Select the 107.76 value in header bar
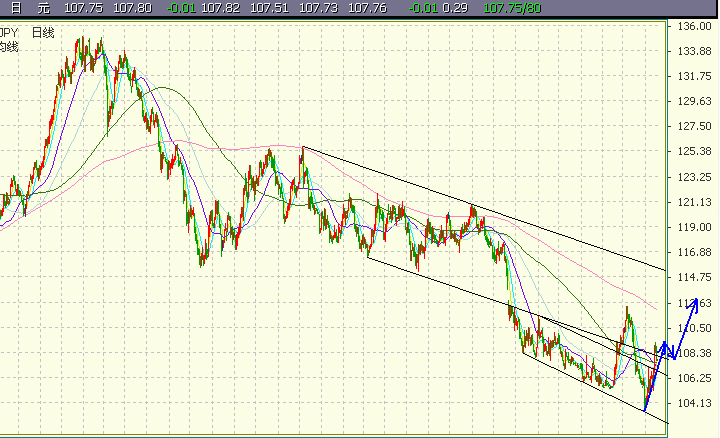Screen dimensions: 720x438 (x=367, y=8)
